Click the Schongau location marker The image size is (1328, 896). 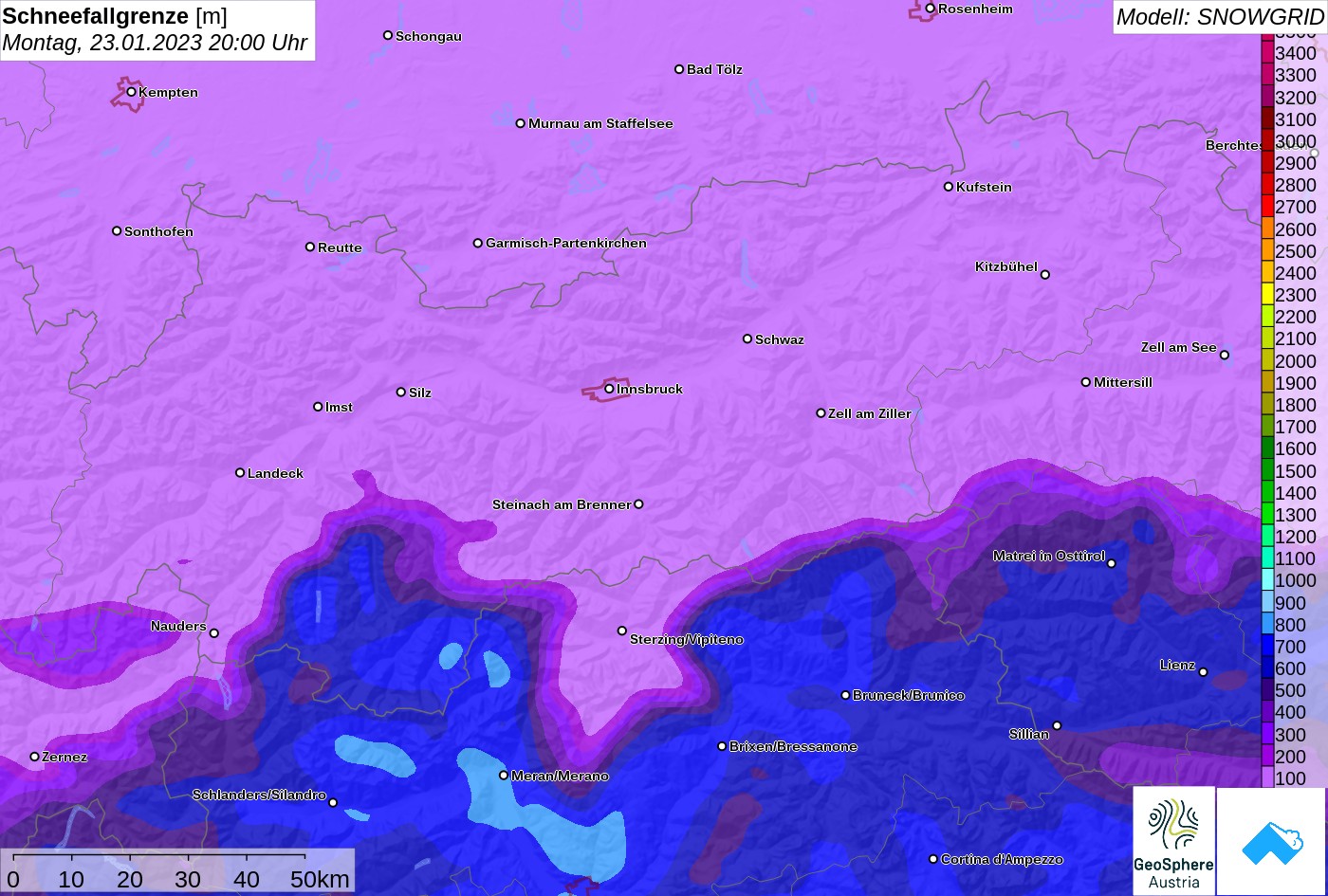(x=388, y=35)
